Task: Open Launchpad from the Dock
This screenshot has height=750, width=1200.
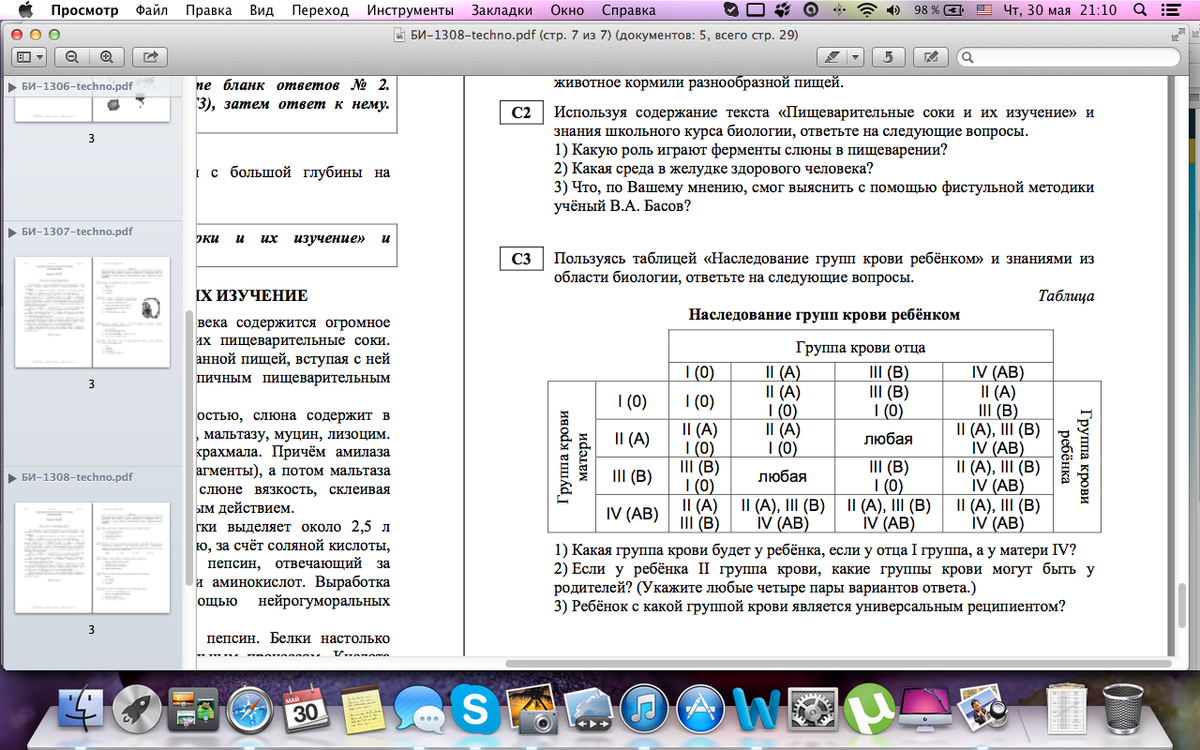Action: (x=136, y=709)
